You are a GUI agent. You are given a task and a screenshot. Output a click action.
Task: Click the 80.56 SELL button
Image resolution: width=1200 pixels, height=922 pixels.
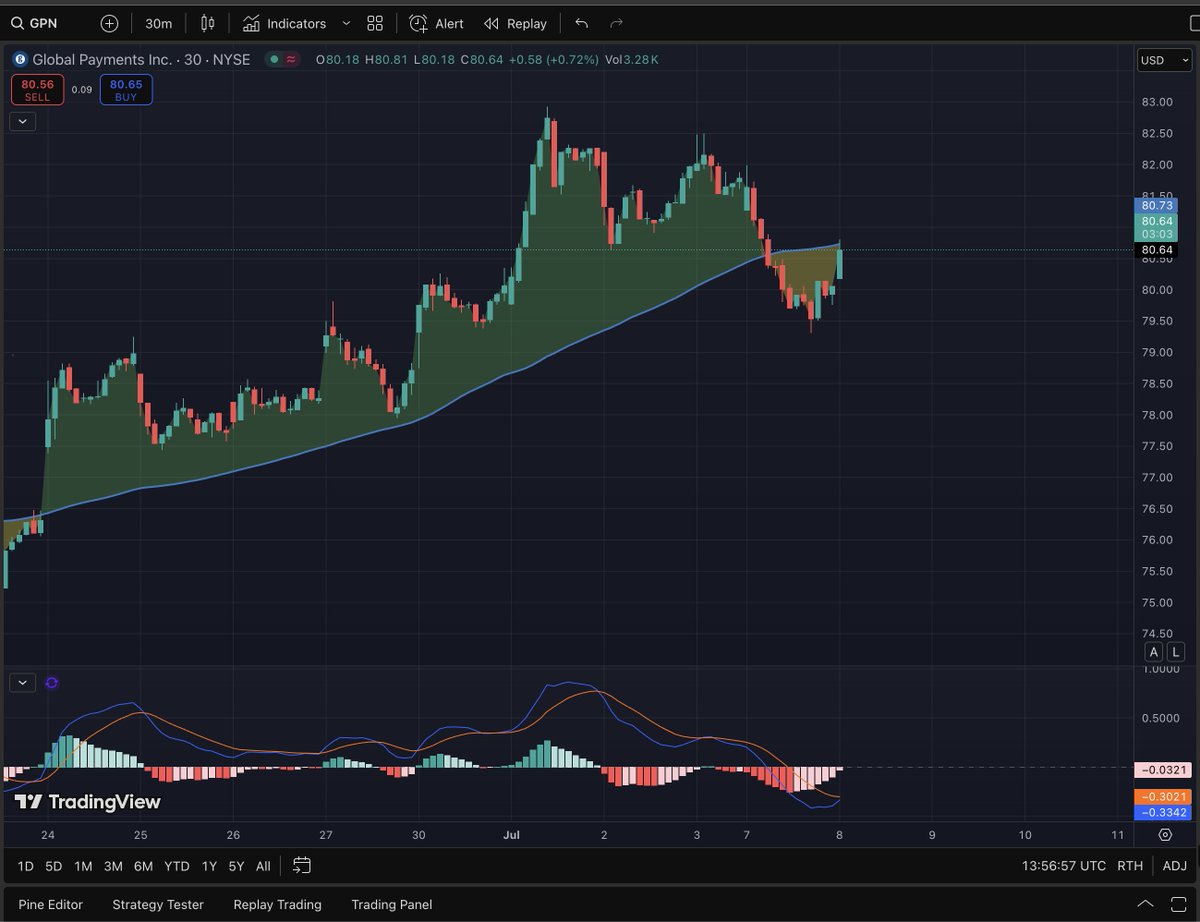38,90
